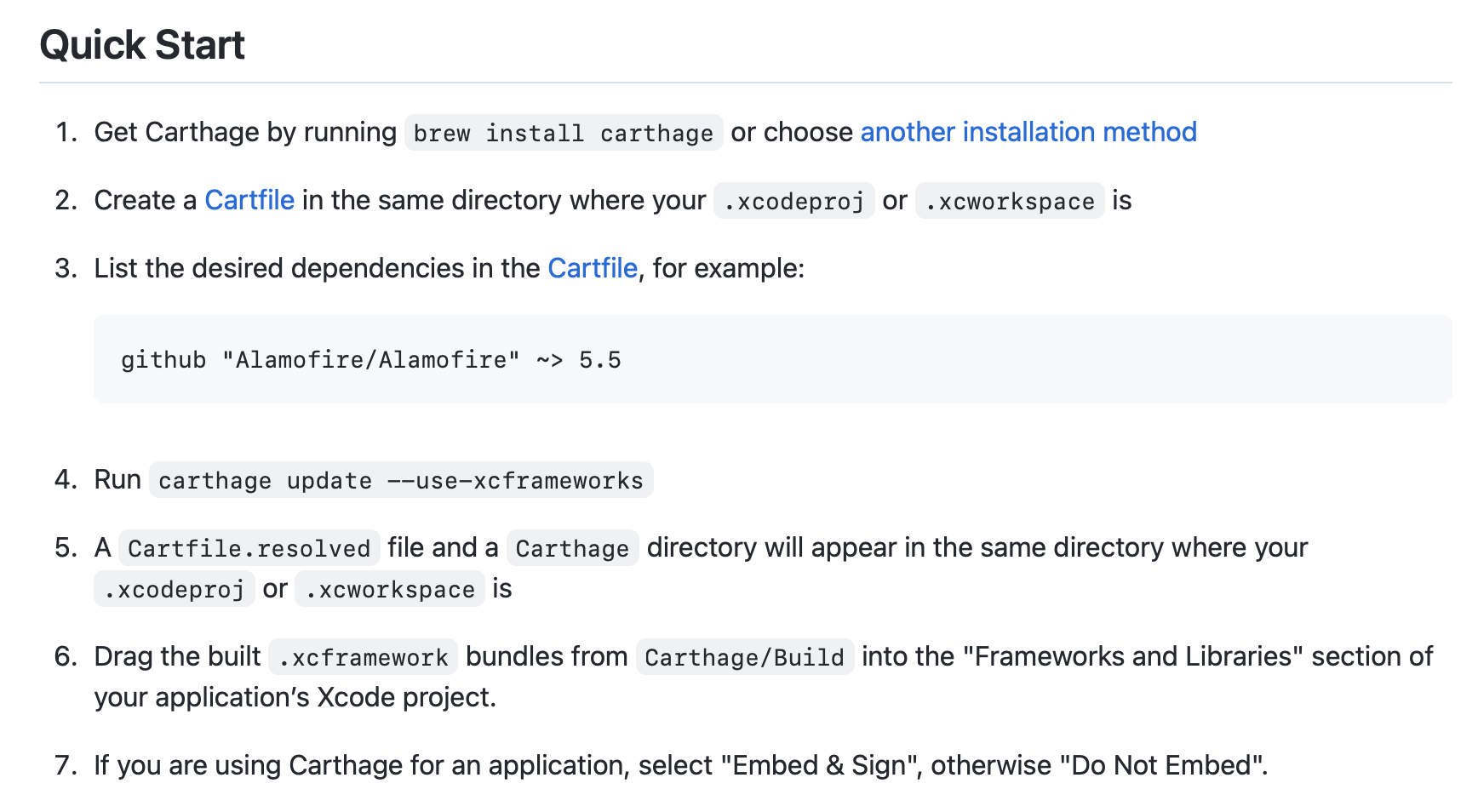1478x812 pixels.
Task: Click the Cartfile link in step 2
Action: pyautogui.click(x=249, y=200)
